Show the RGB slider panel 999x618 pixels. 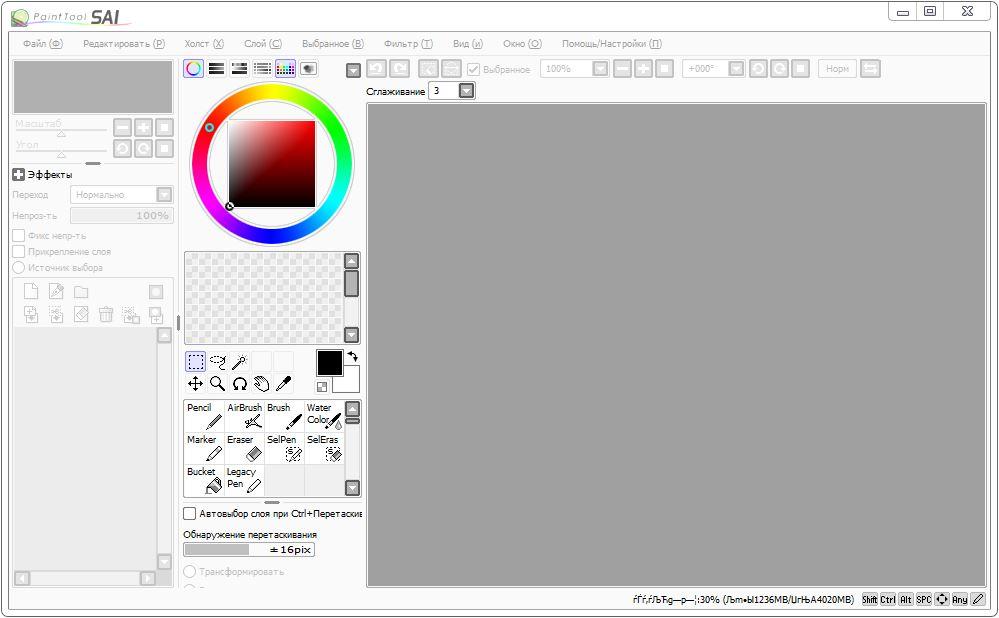[x=217, y=69]
